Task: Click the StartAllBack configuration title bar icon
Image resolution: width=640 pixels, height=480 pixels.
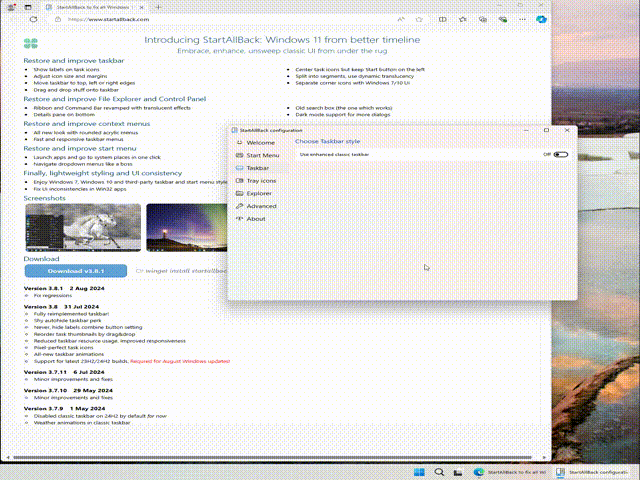Action: (234, 130)
